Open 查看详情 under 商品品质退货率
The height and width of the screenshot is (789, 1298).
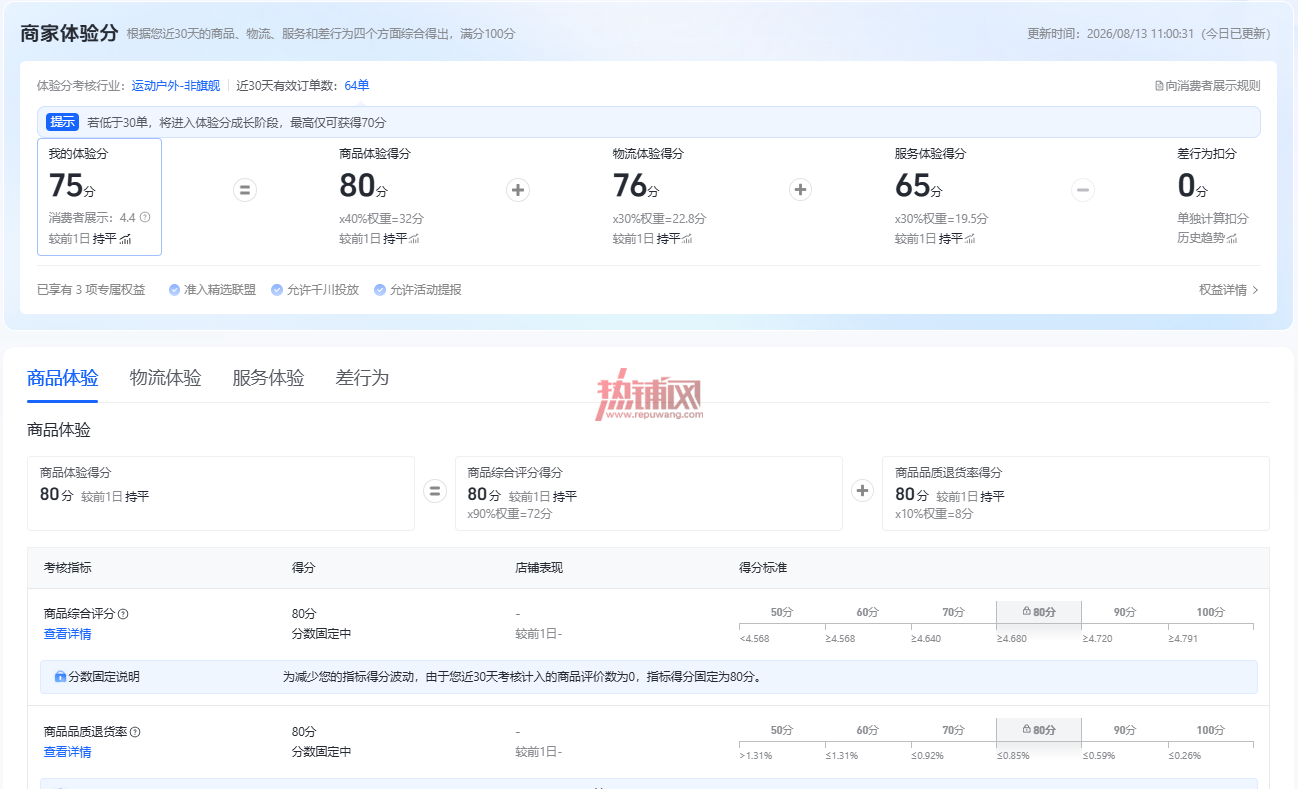67,752
